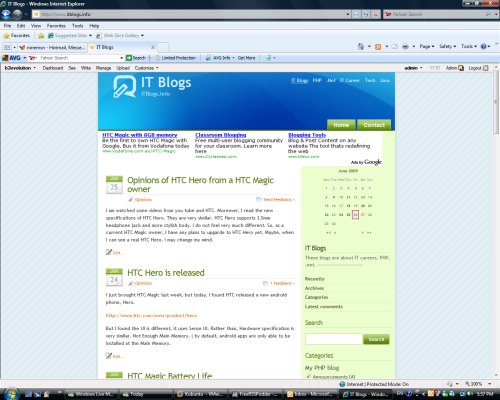Click the Edit pencil icon under the HTC Hero opinions post
500x400 pixels.
[109, 252]
